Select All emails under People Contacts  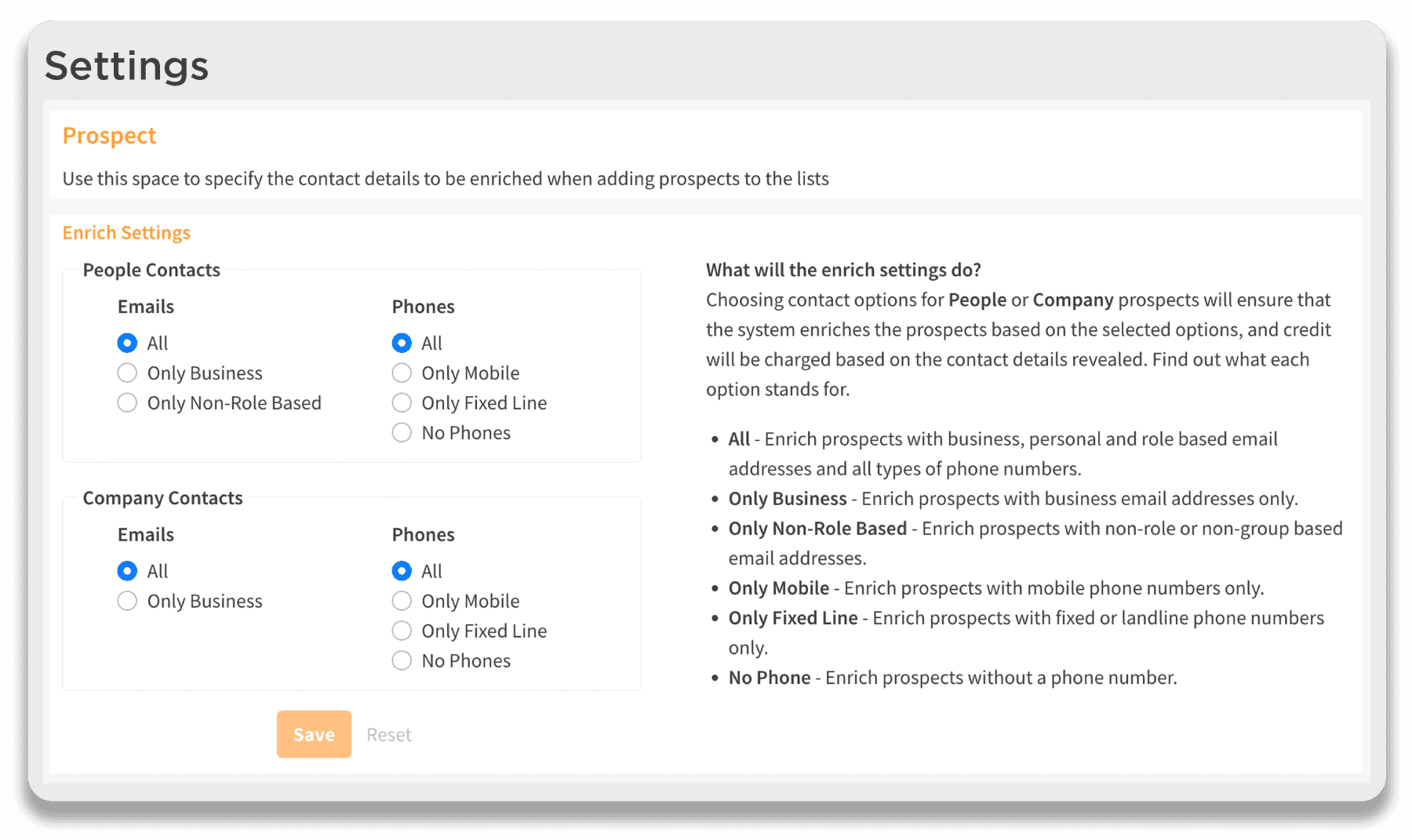point(127,343)
